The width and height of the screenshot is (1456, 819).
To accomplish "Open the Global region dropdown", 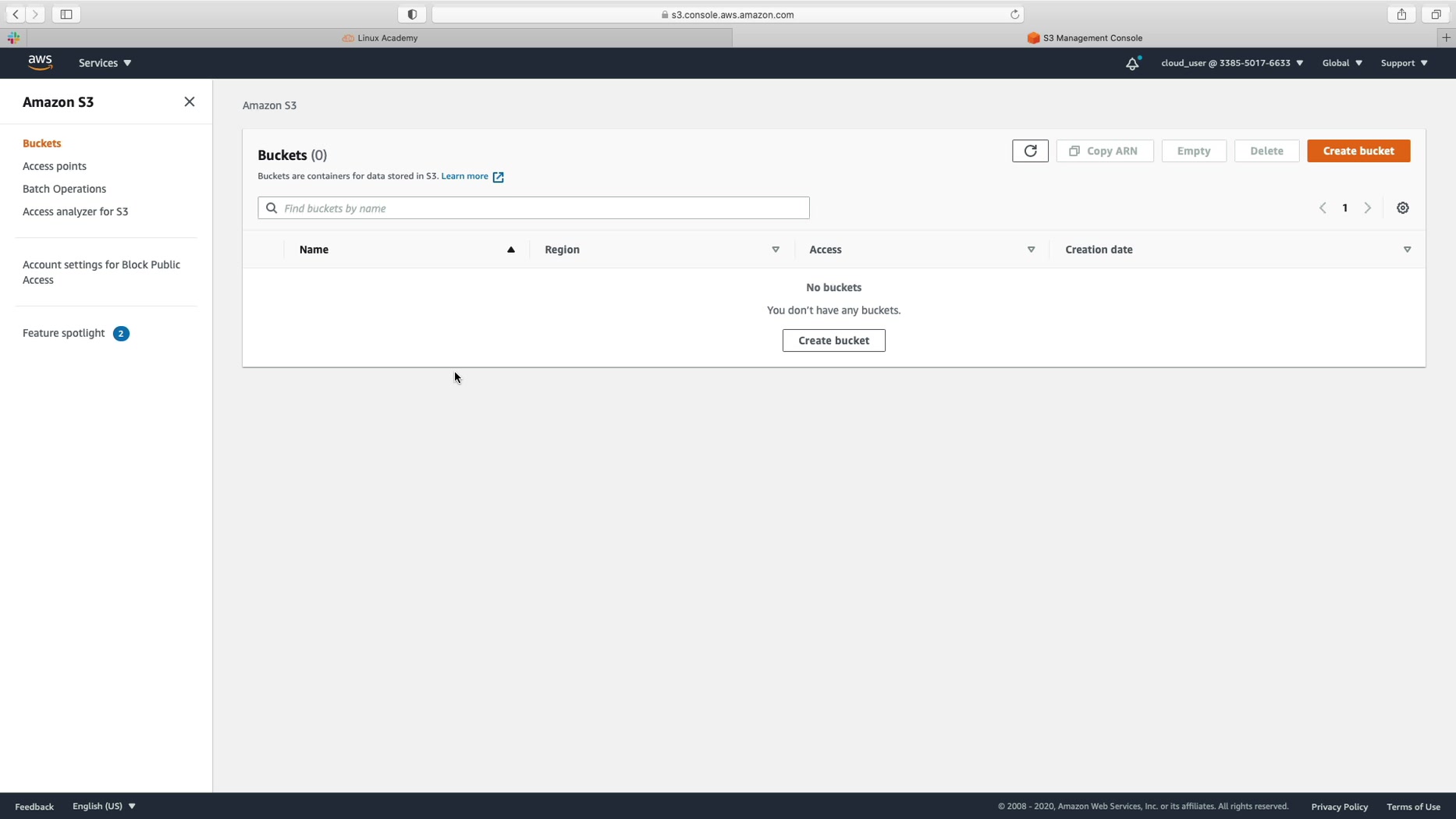I will (x=1342, y=63).
